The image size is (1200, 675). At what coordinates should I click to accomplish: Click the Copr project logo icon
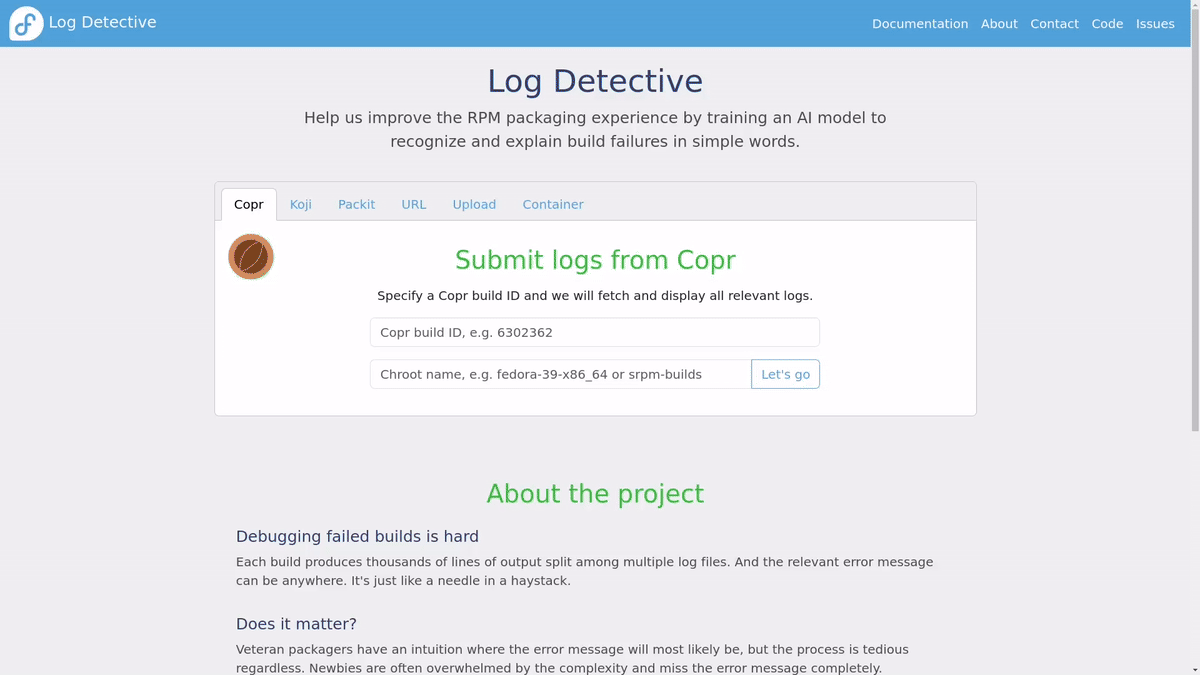point(251,257)
